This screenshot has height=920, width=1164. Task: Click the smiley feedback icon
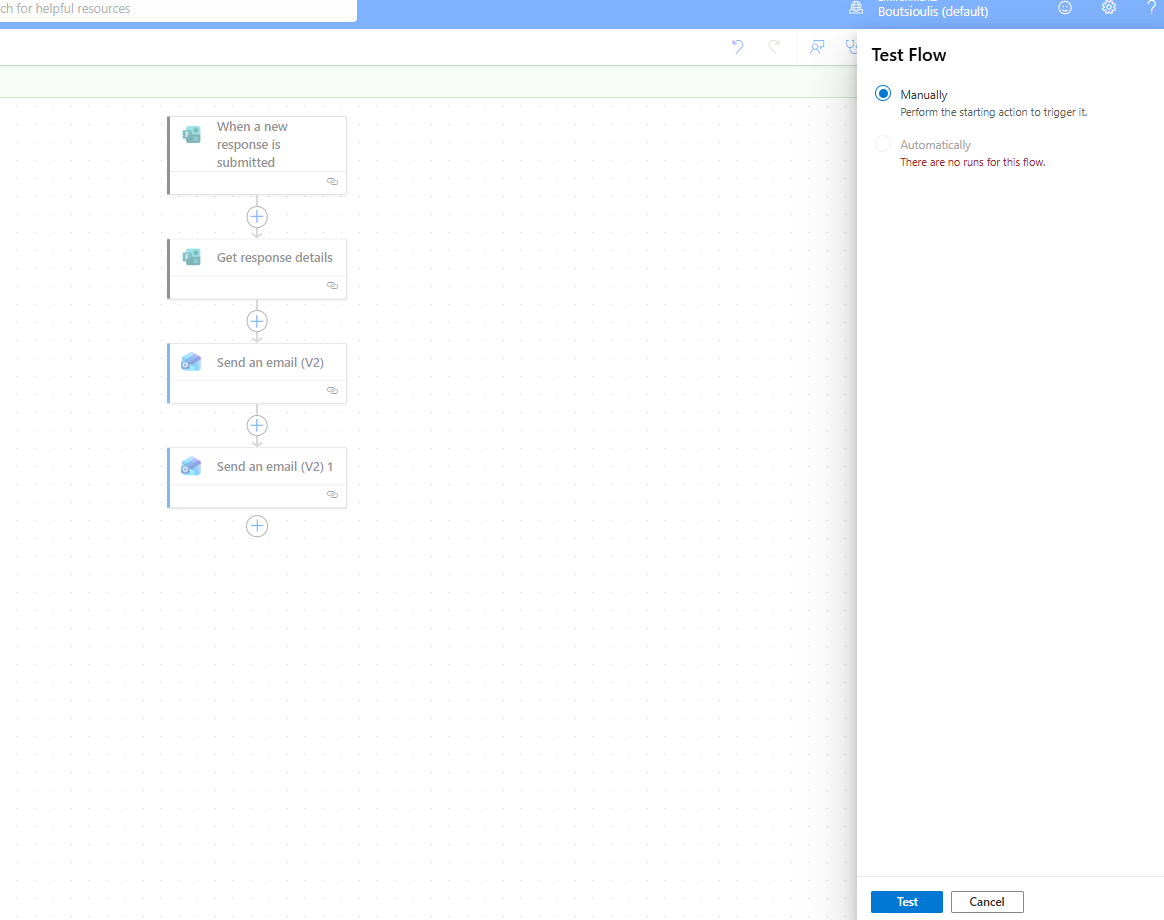[x=1065, y=8]
